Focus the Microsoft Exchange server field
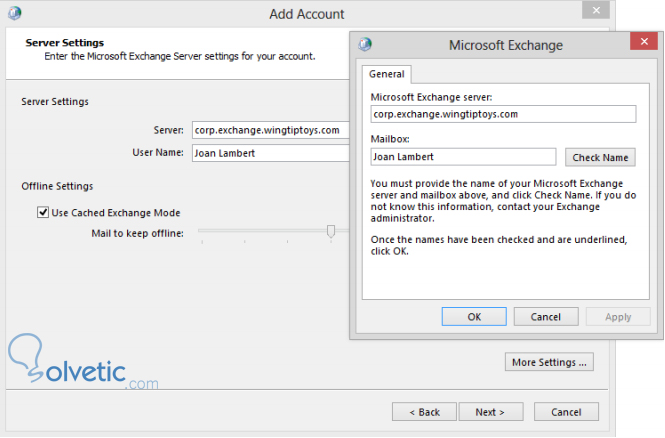Screen dimensions: 665x438 click(x=503, y=114)
